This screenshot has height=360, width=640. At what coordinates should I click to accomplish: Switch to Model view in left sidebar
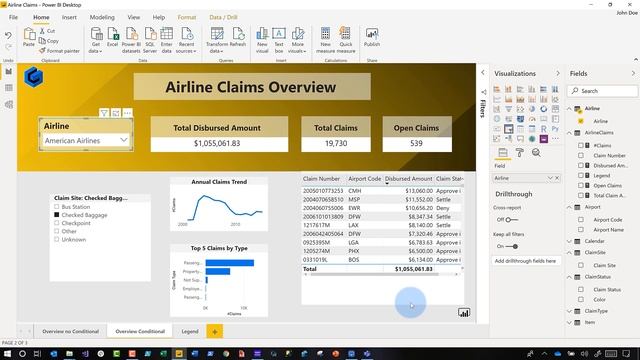point(9,104)
